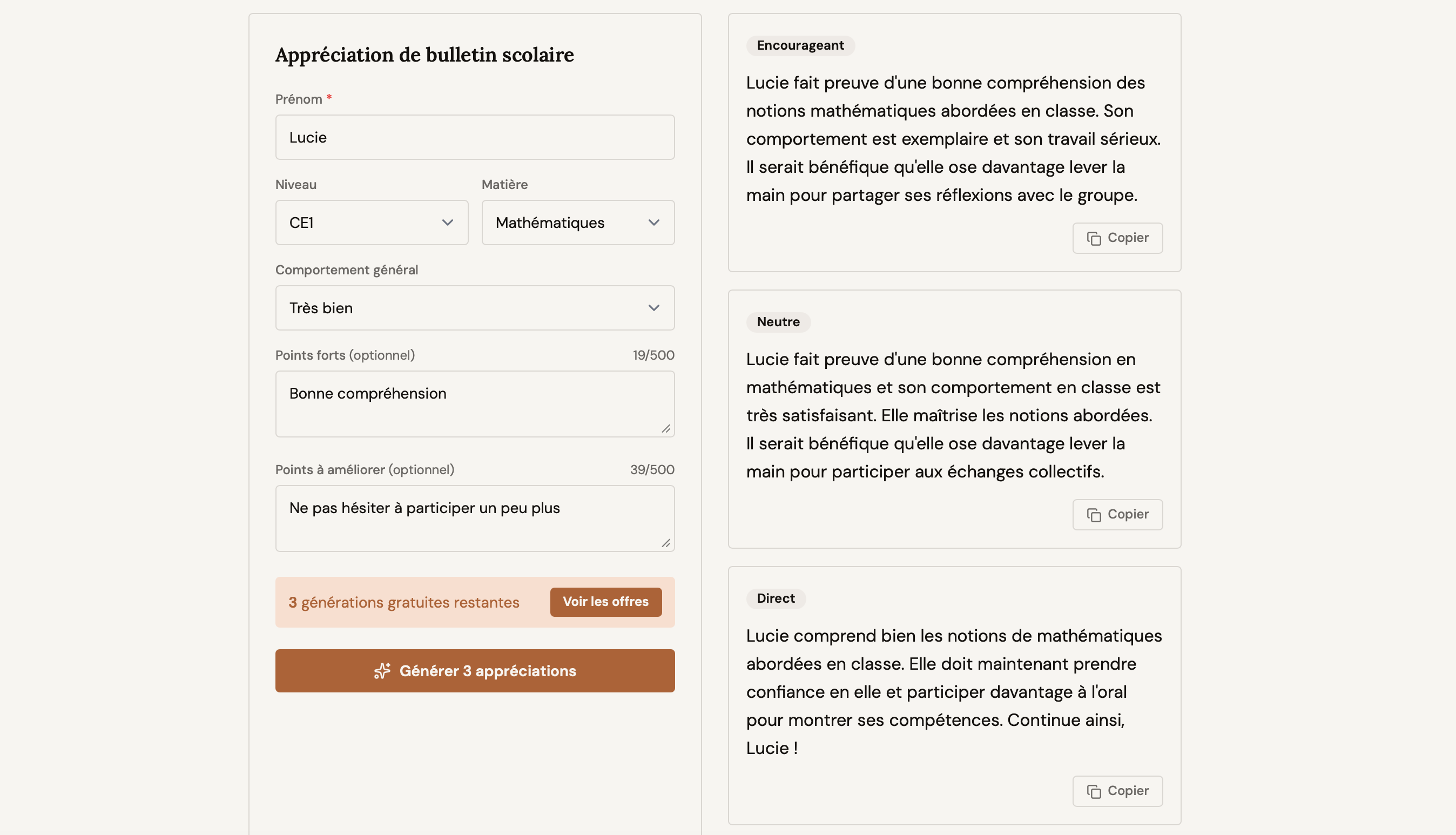The image size is (1456, 835).
Task: Click the Encourageant appreciation paragraph text
Action: tap(953, 139)
